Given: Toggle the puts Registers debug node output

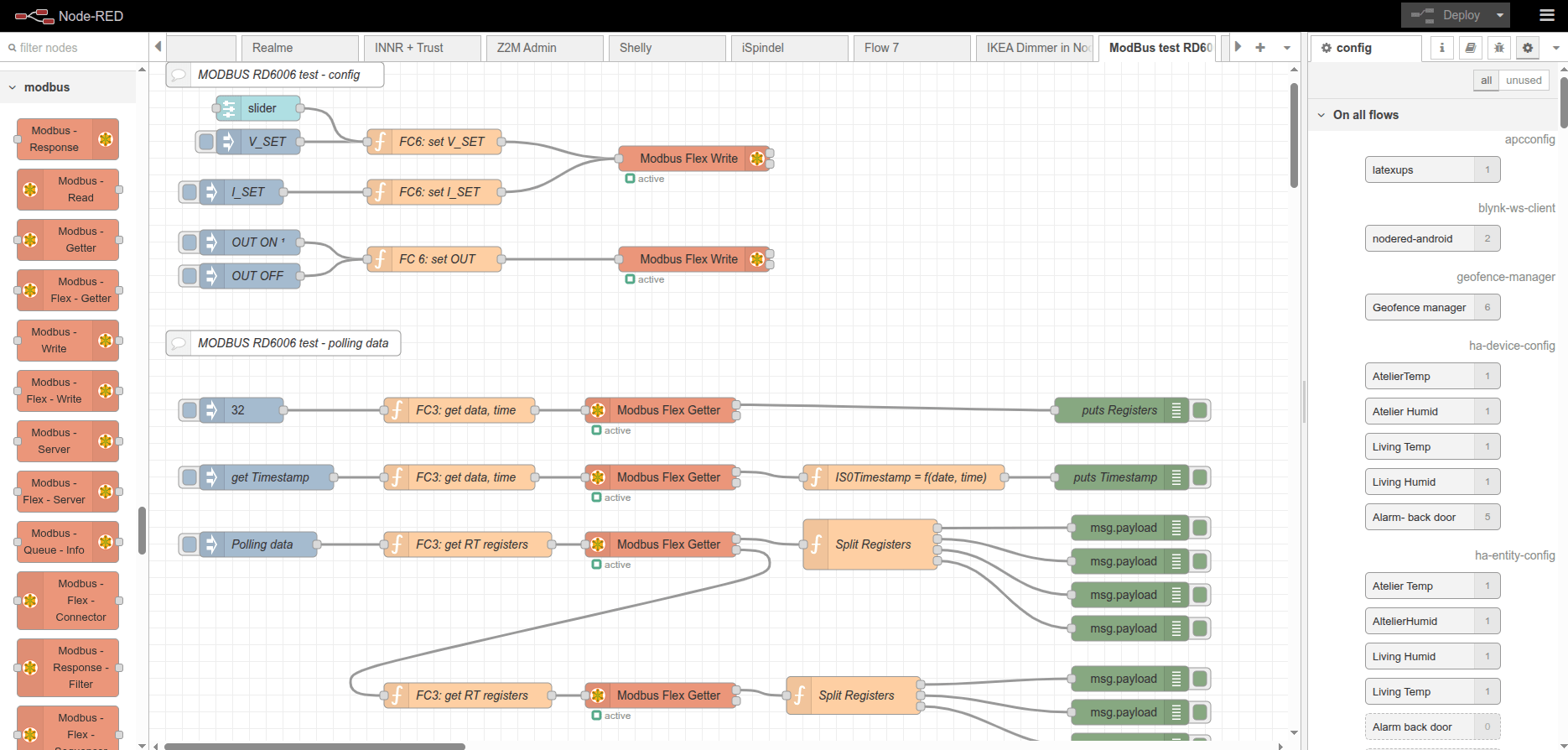Looking at the screenshot, I should (1200, 410).
